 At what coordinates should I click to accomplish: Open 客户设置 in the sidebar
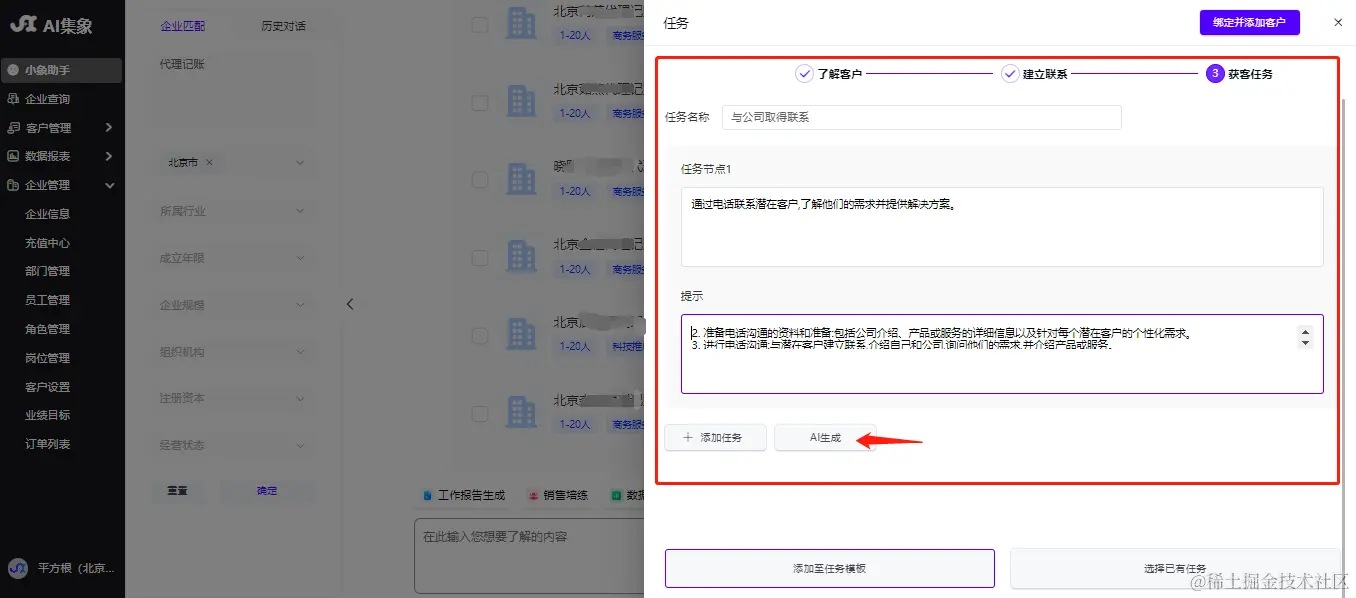click(x=47, y=387)
